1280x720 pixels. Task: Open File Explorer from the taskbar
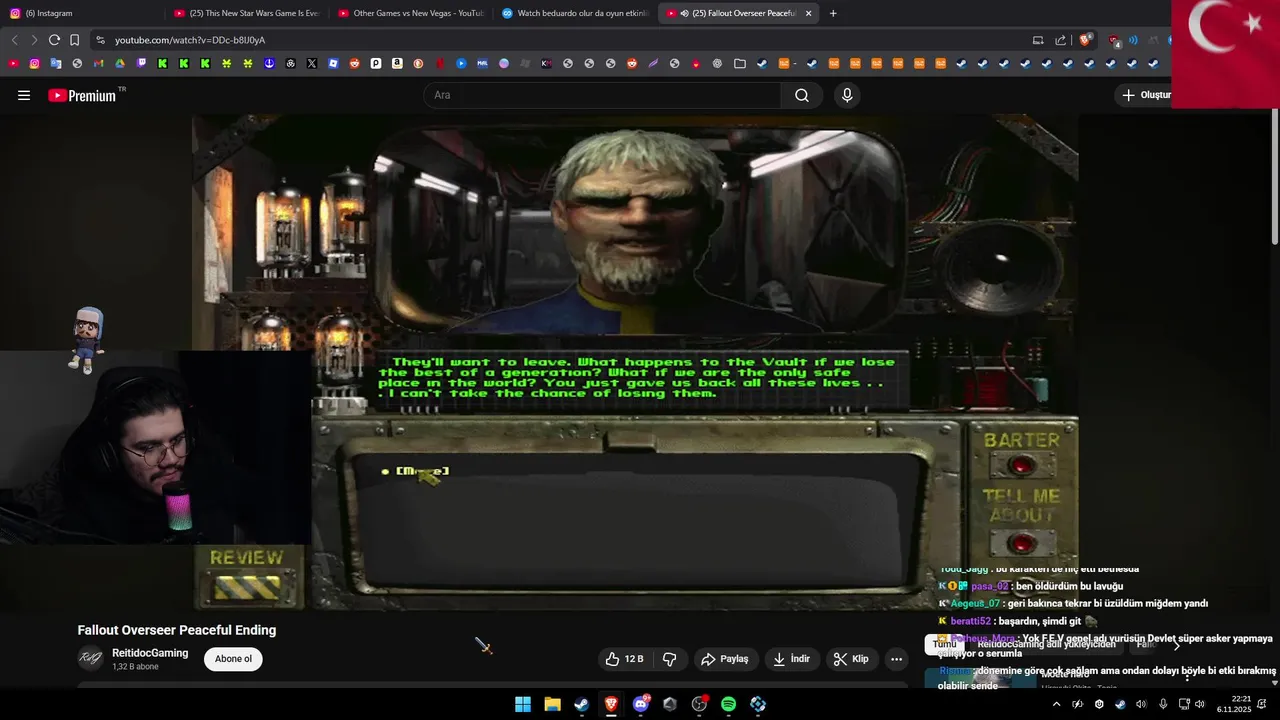[x=552, y=704]
